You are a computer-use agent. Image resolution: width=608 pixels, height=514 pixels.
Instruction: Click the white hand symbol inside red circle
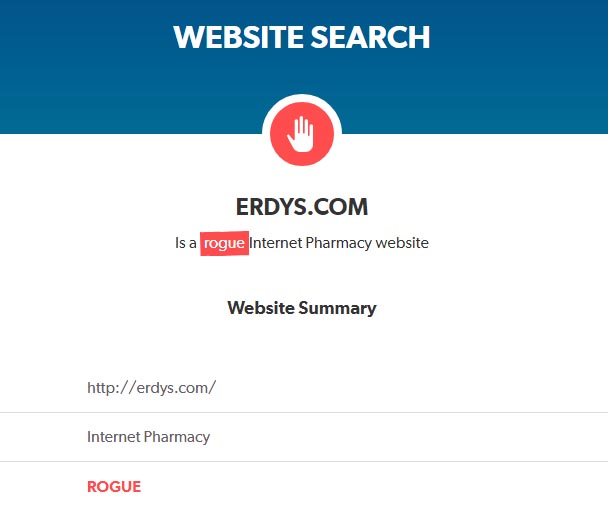tap(301, 134)
